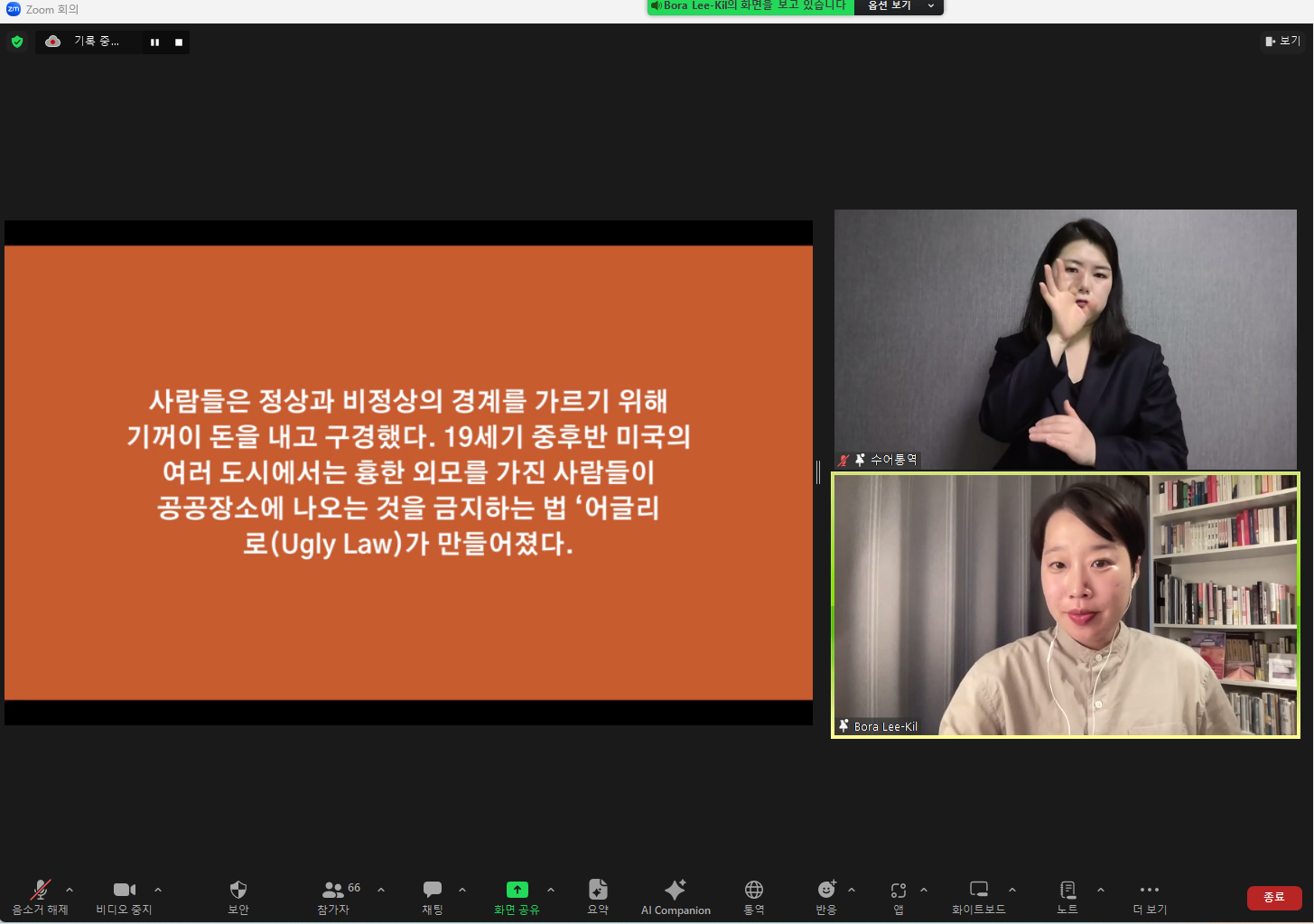This screenshot has height=924, width=1314.
Task: Start screen share with 화면 공유
Action: click(x=517, y=896)
